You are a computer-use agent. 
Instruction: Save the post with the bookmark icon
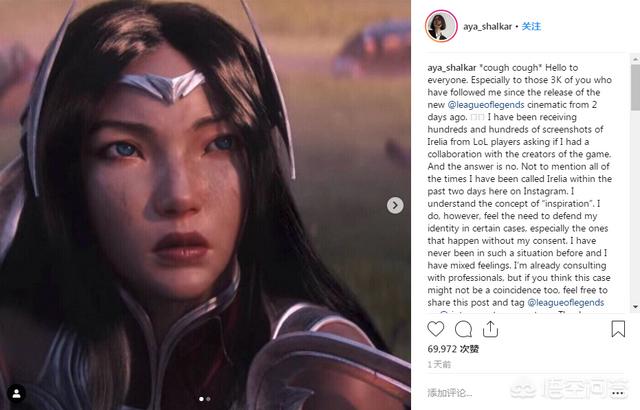[x=618, y=329]
